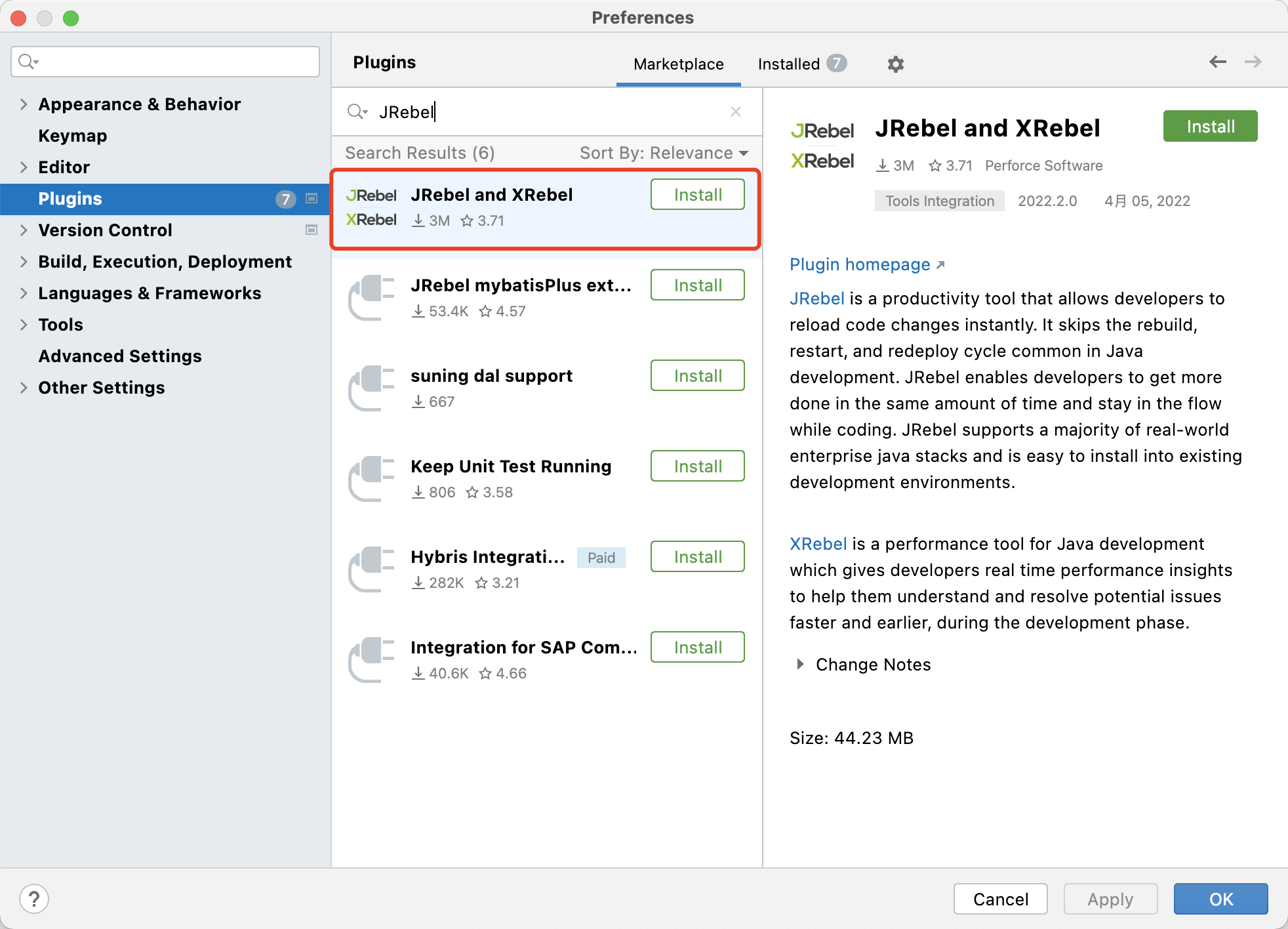Open the Sort By Relevance dropdown
Screen dimensions: 1288x929
(x=664, y=153)
